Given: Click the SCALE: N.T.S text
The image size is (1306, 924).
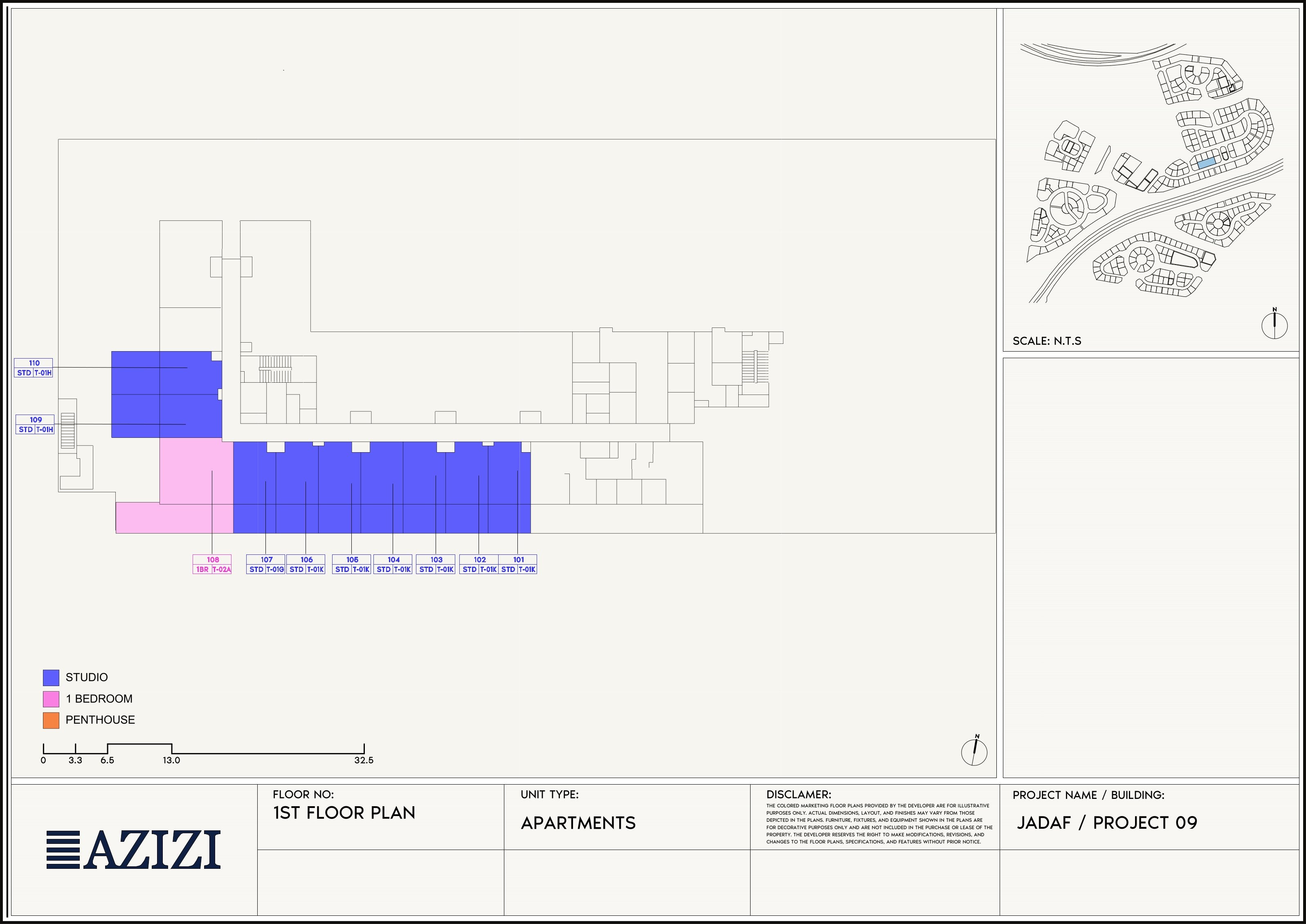Looking at the screenshot, I should click(x=1047, y=341).
